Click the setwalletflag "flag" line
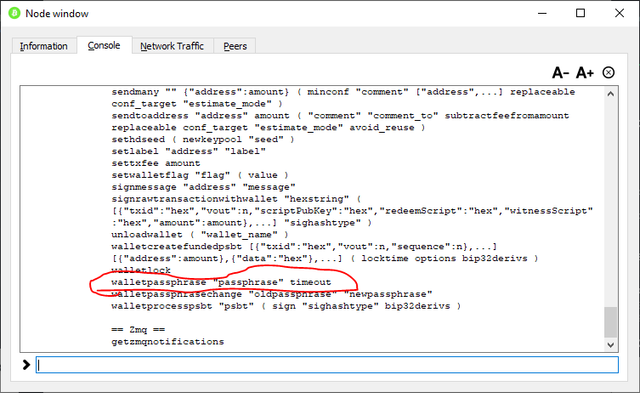 [x=200, y=175]
